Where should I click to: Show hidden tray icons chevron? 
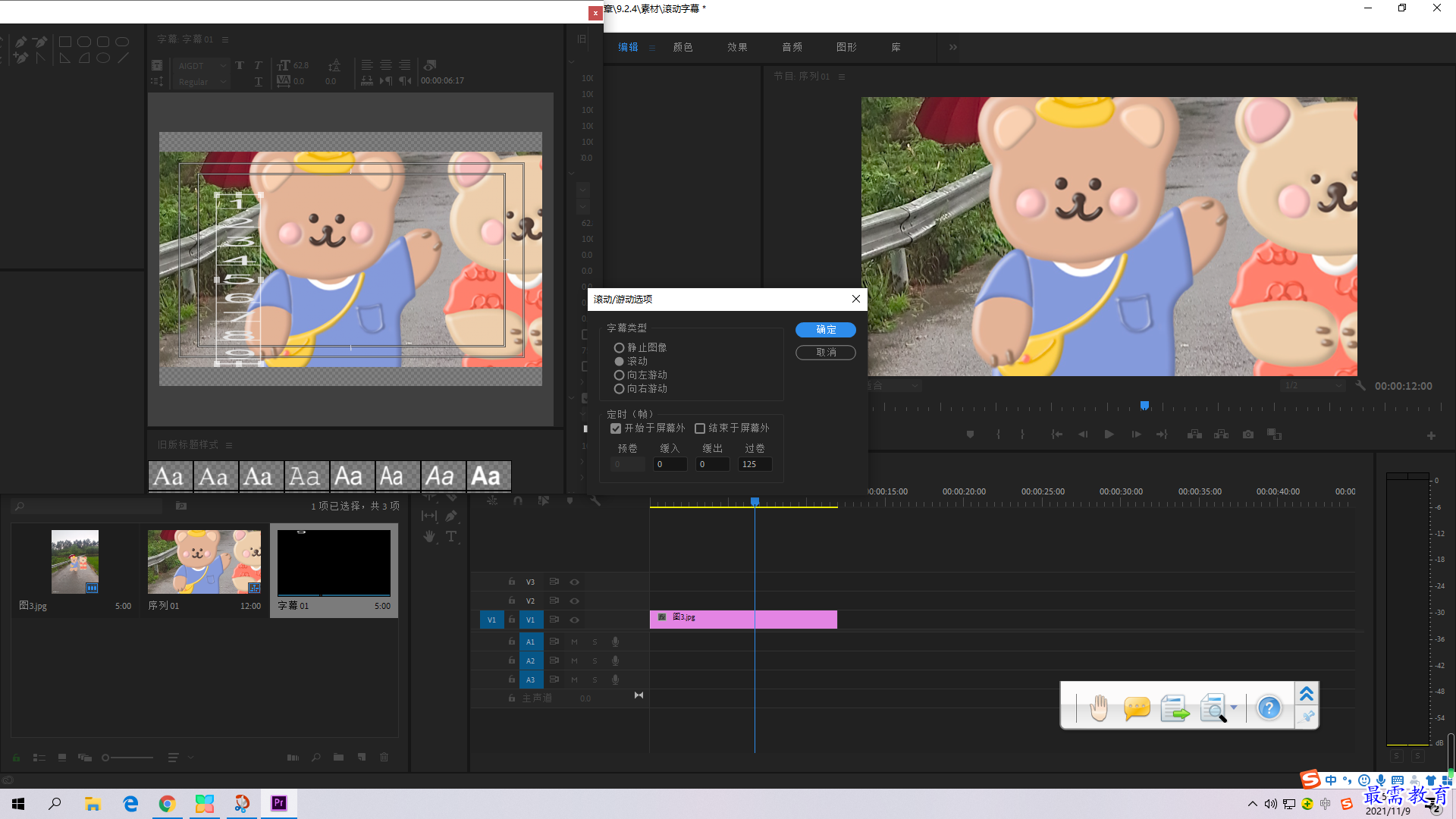(x=1253, y=804)
